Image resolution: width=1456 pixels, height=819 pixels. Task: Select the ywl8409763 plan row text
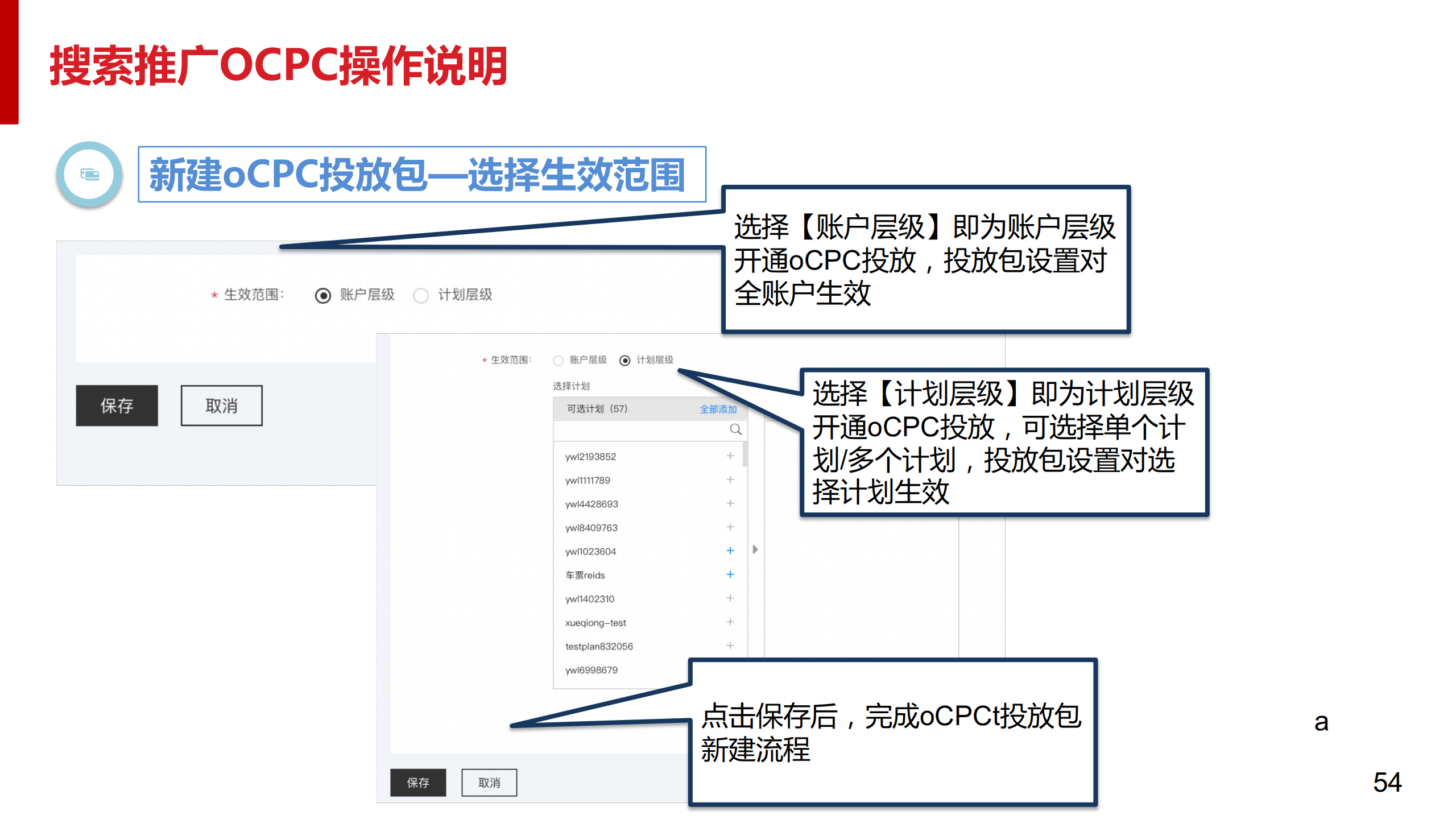click(x=591, y=528)
